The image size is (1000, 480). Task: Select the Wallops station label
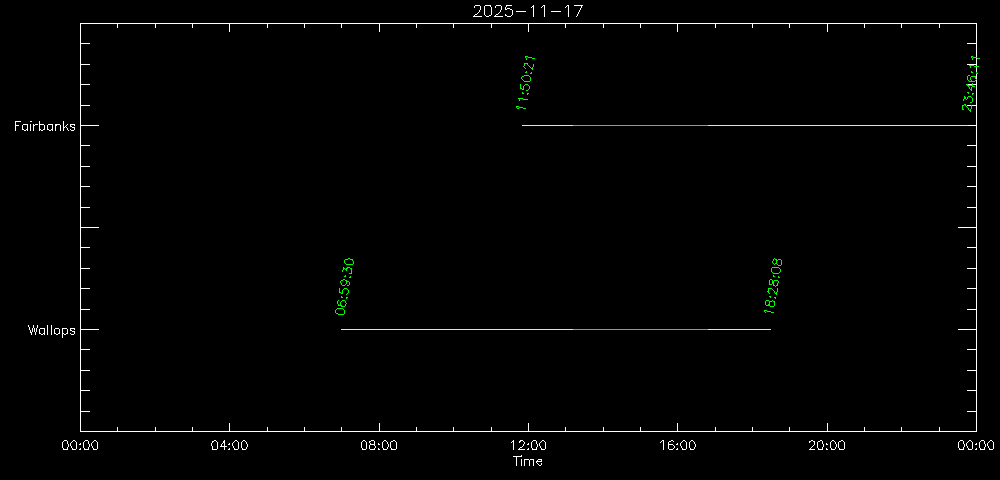[51, 330]
